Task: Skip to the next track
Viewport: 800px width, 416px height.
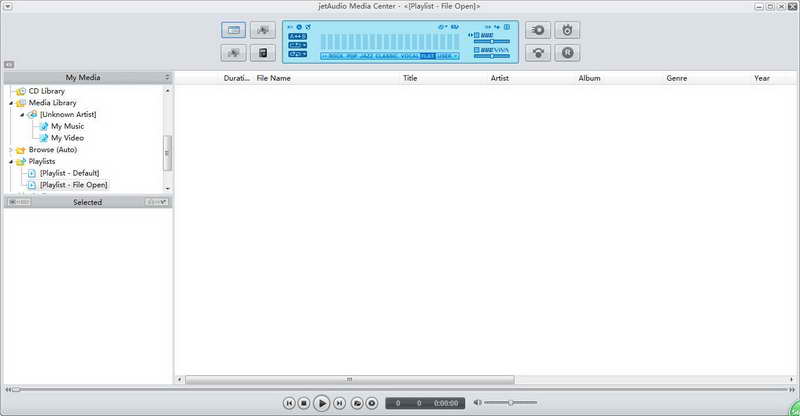Action: point(339,403)
